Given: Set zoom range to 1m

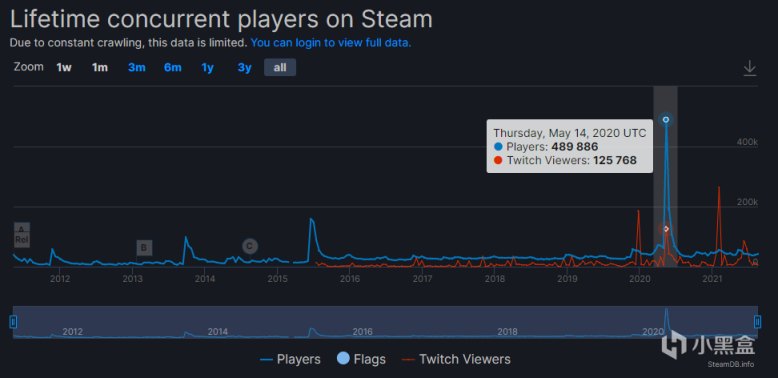Looking at the screenshot, I should [100, 67].
